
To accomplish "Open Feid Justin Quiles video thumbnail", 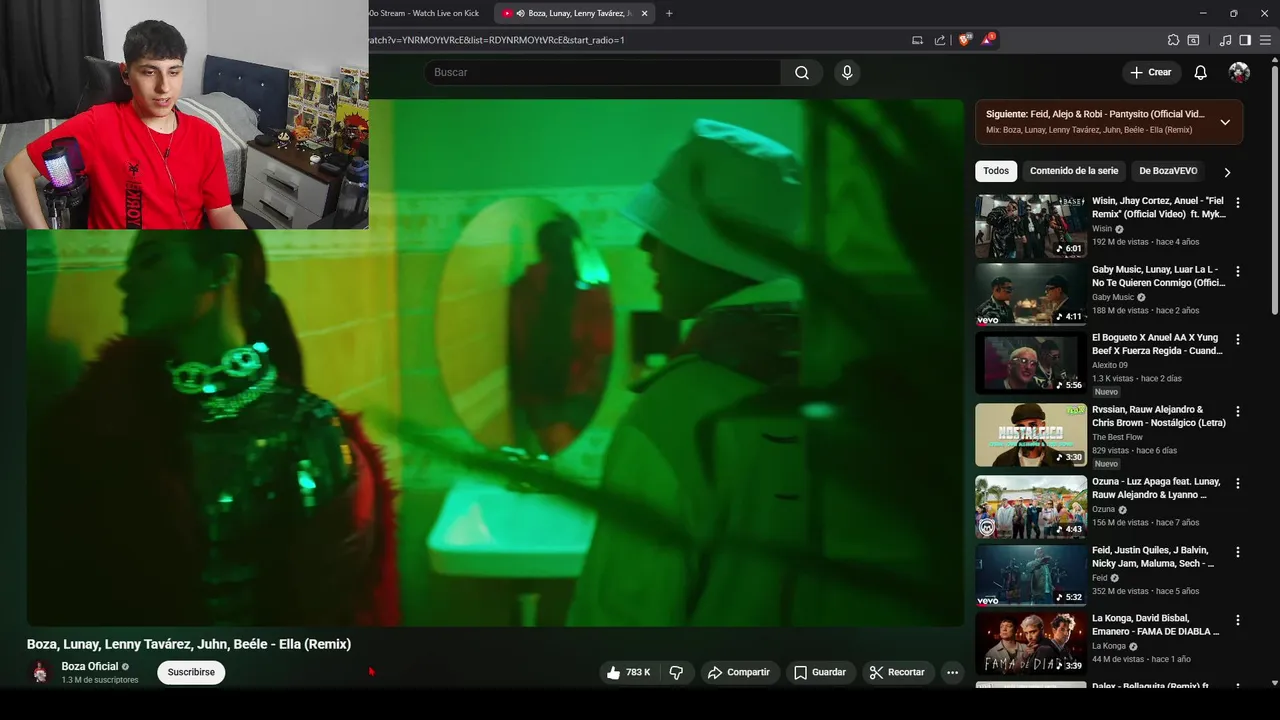I will click(1031, 576).
